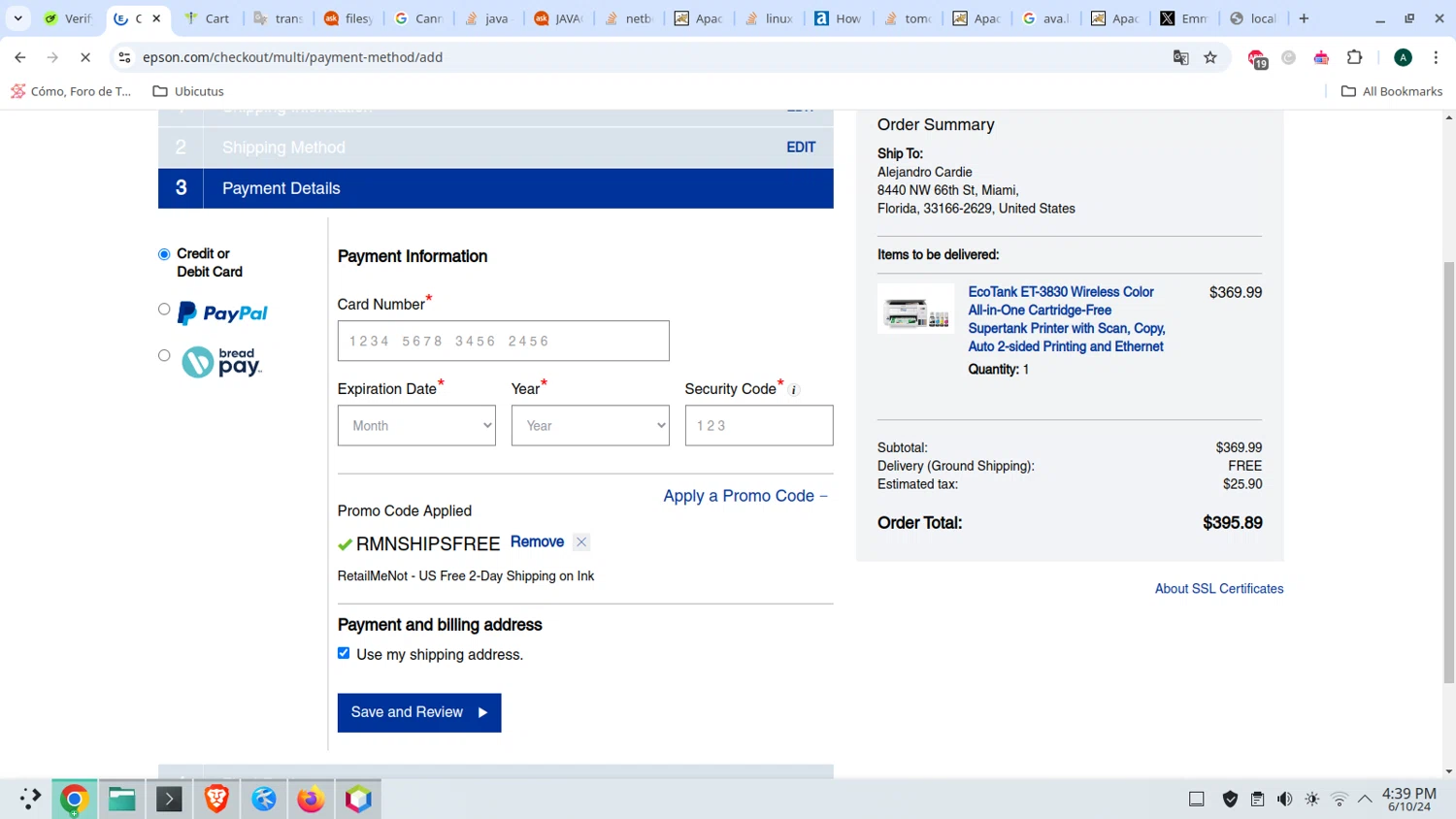Edit the Shipping Method step
The width and height of the screenshot is (1456, 819).
(801, 147)
